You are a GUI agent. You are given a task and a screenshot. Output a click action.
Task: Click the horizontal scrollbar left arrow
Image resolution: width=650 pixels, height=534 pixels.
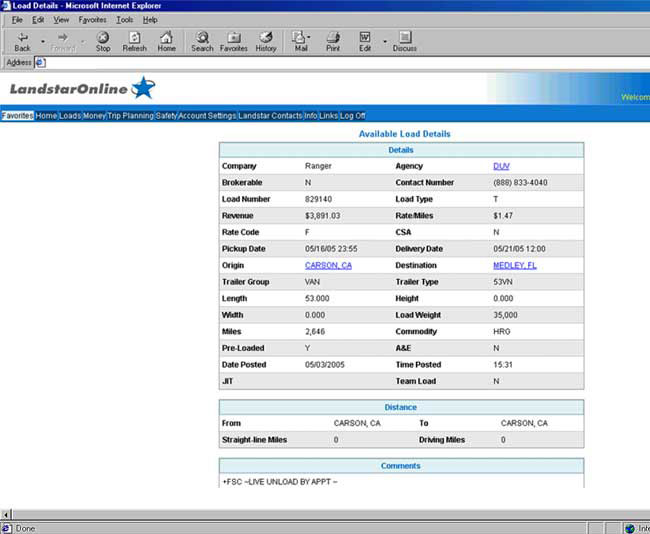click(6, 515)
